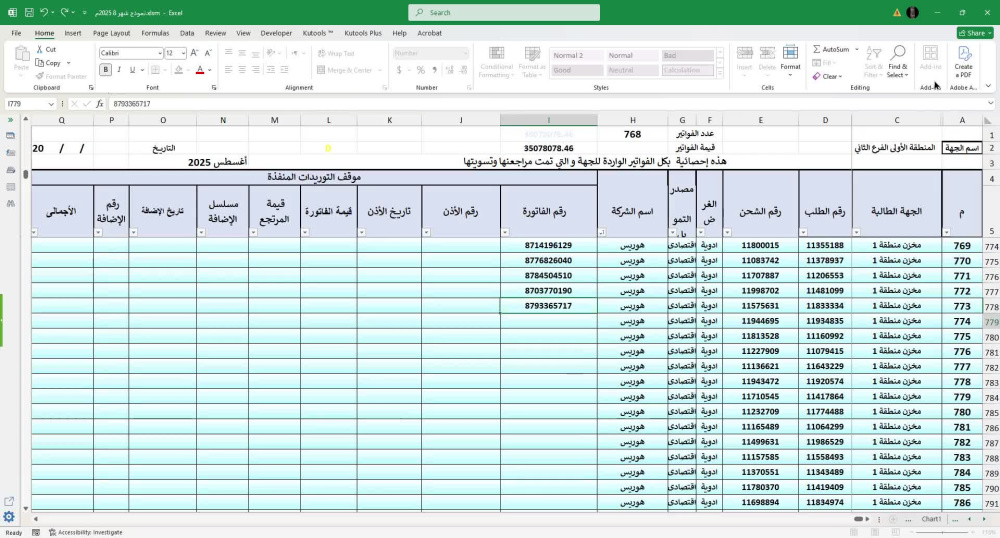Increase font size with the larger A icon
Image resolution: width=1000 pixels, height=538 pixels.
(195, 53)
